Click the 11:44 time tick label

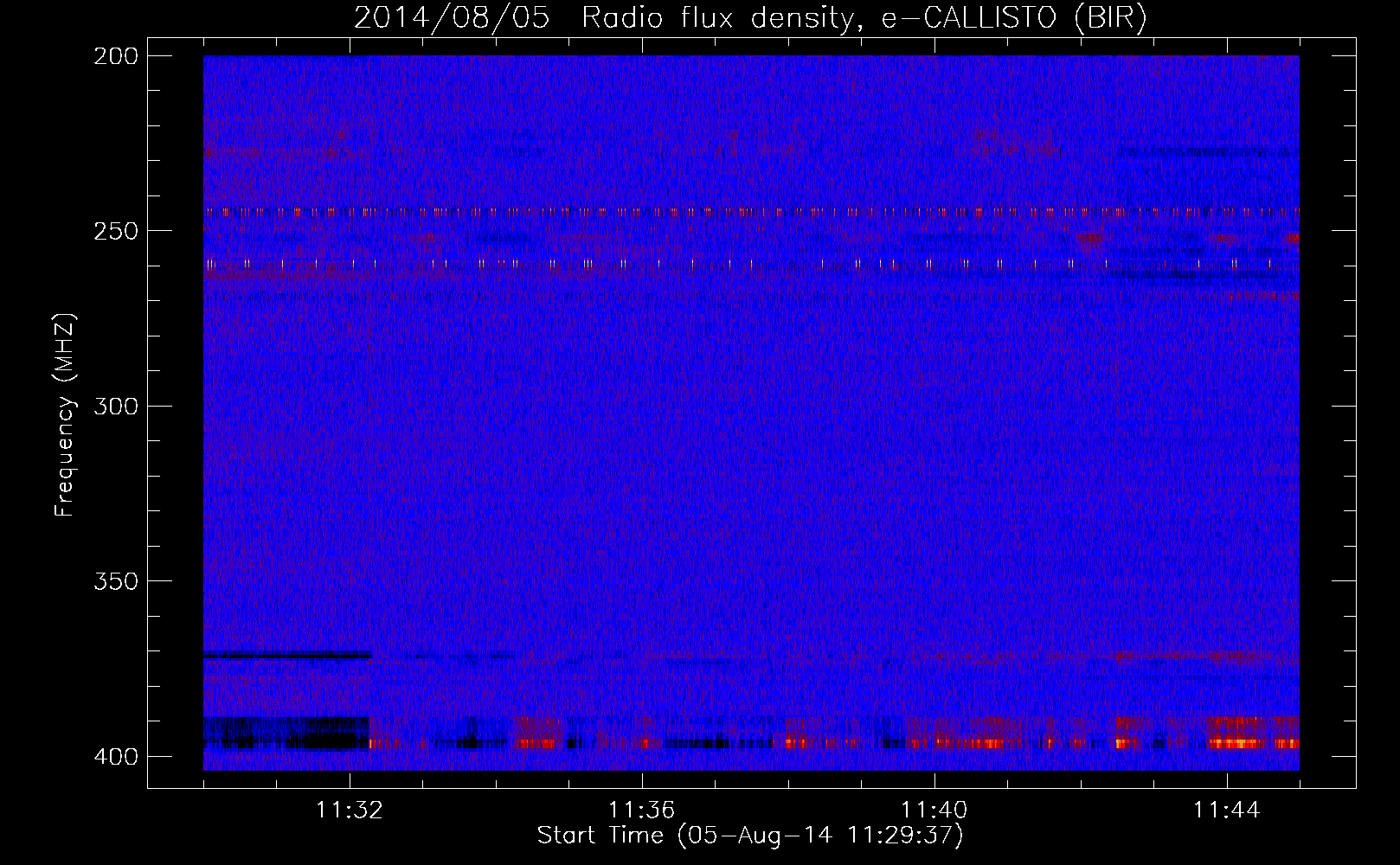point(1227,811)
